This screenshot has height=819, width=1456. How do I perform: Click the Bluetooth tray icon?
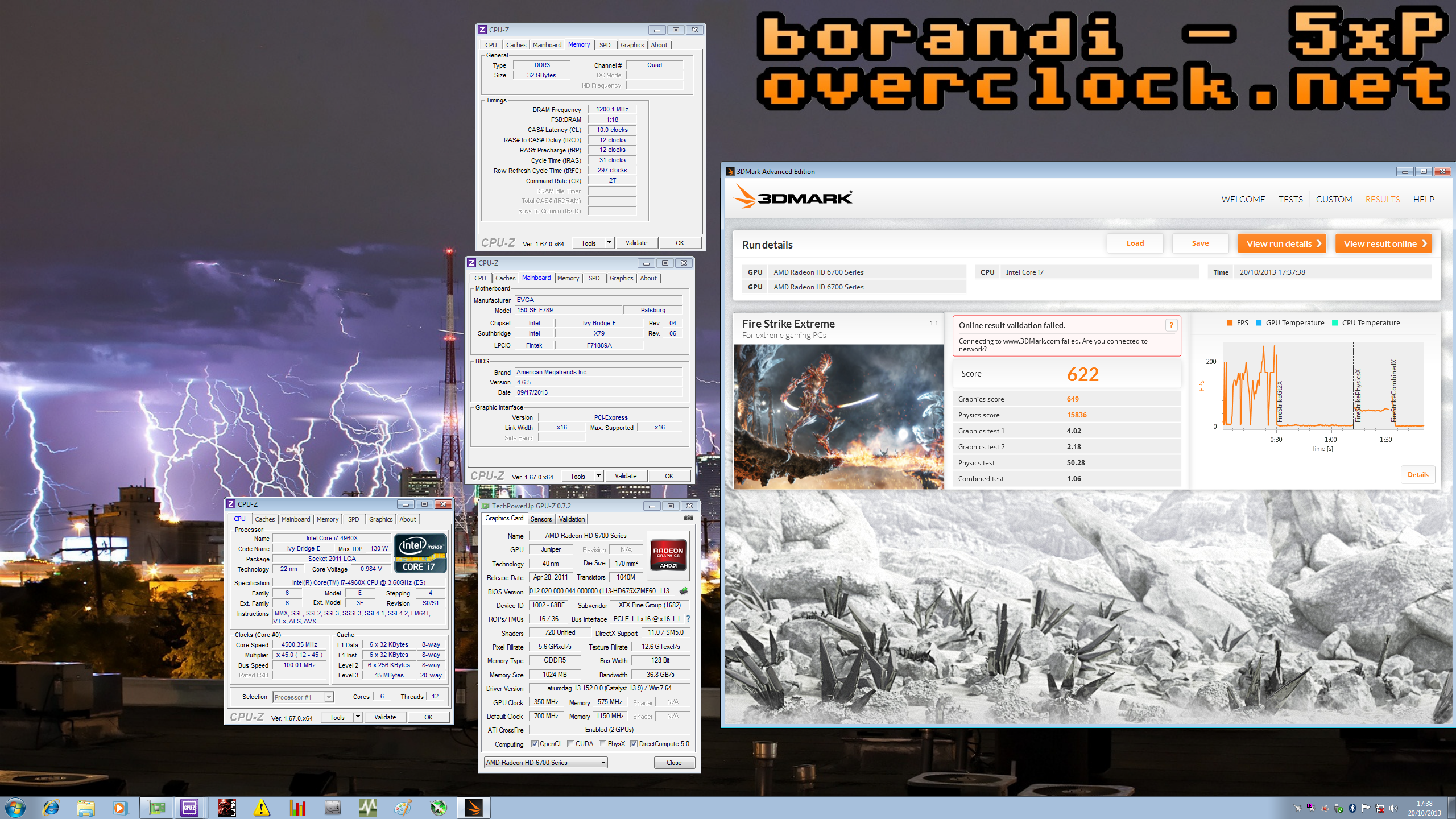[x=1352, y=808]
